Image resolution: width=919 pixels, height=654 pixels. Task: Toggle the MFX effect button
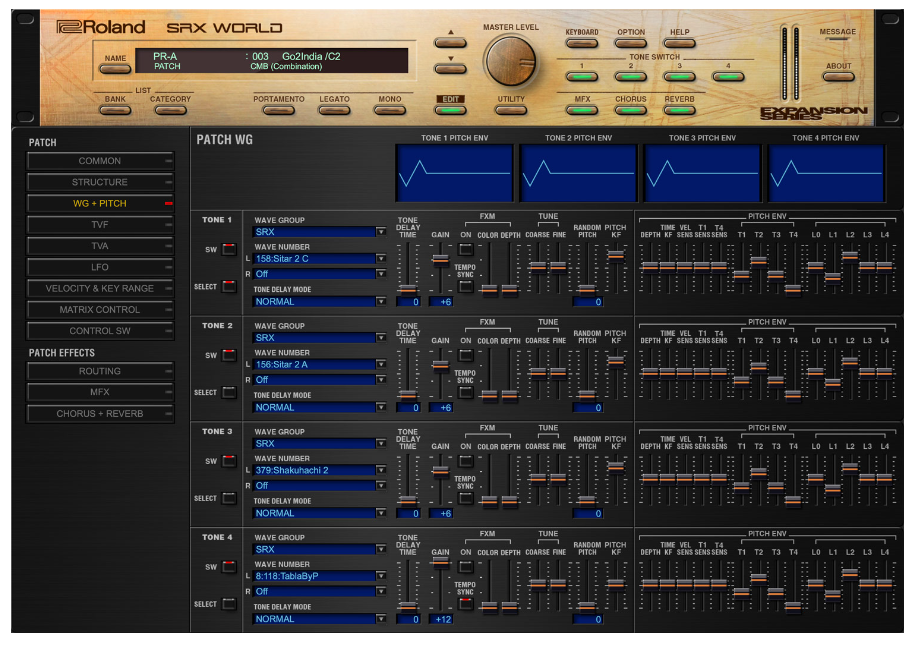(581, 110)
